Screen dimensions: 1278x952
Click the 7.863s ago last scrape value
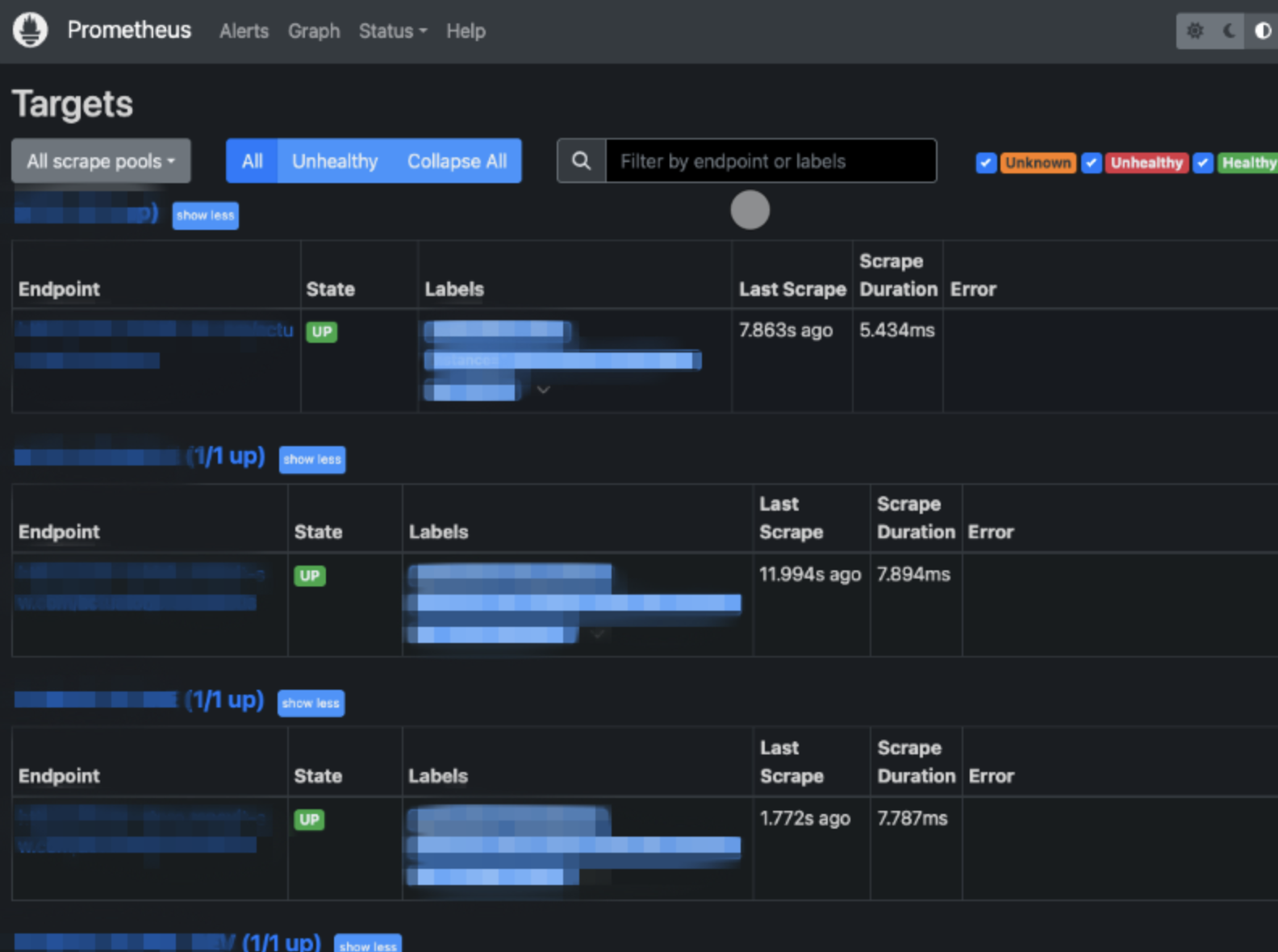(786, 330)
